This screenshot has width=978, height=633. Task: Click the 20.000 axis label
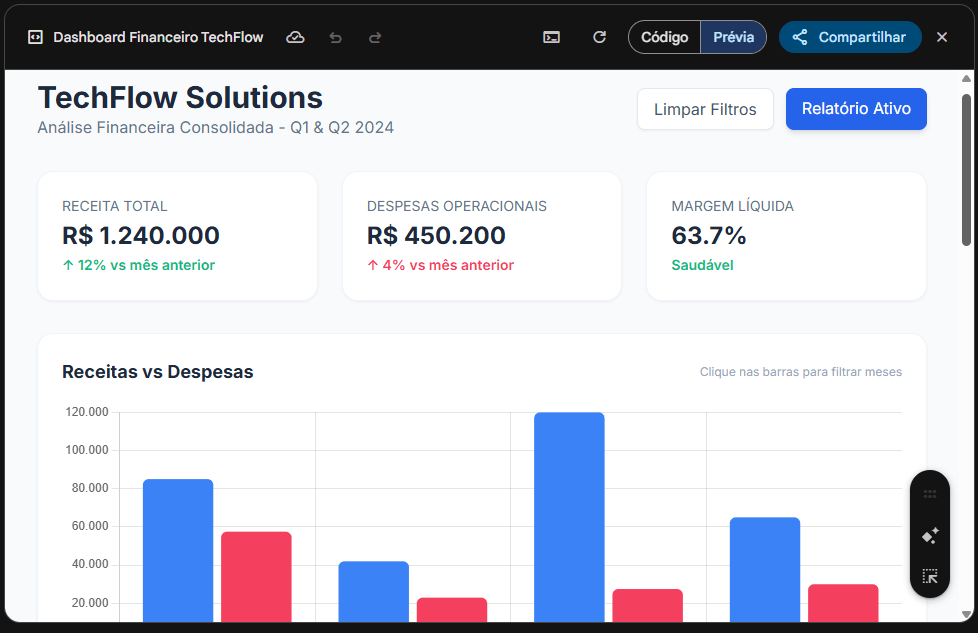pyautogui.click(x=90, y=602)
